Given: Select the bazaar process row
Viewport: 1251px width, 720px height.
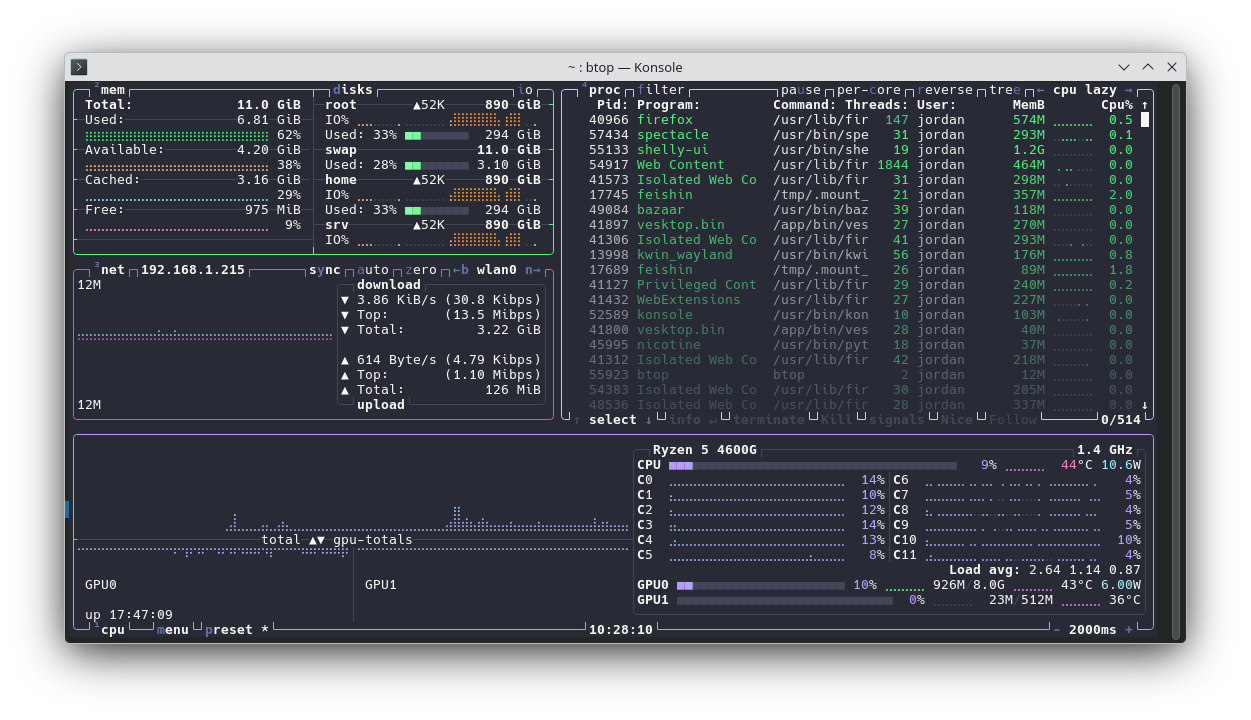Looking at the screenshot, I should (x=861, y=210).
